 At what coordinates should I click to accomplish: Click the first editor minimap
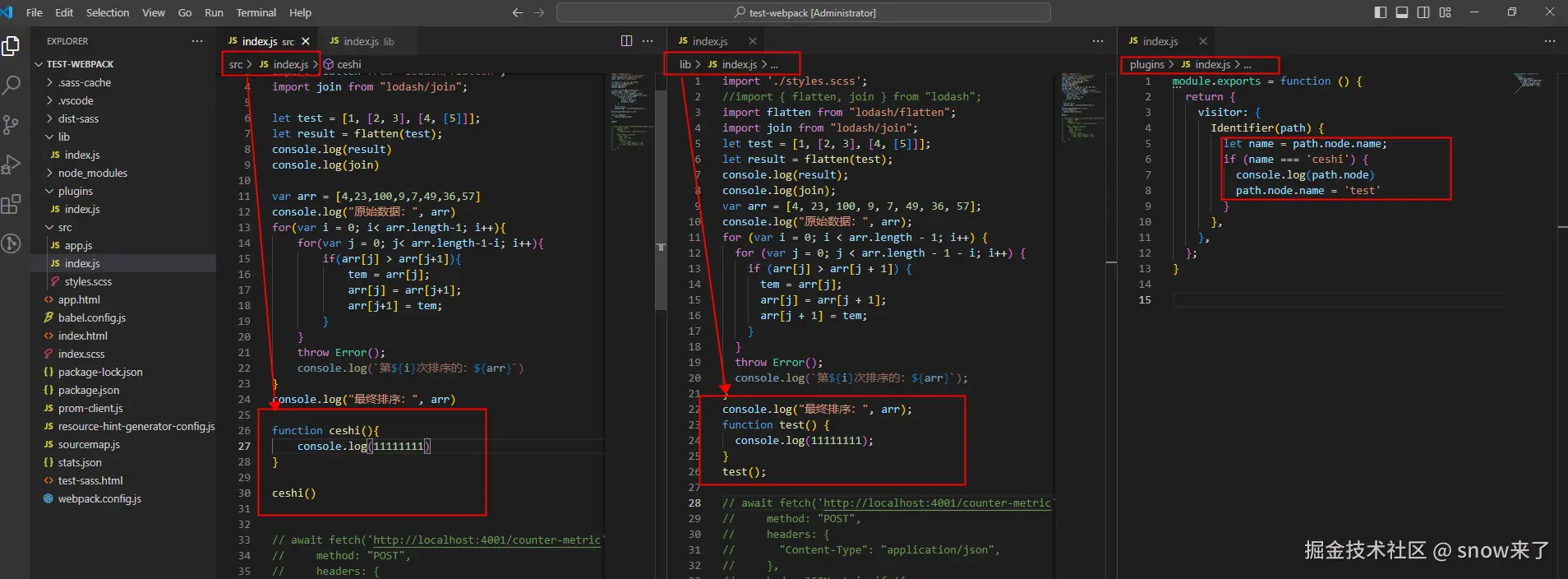click(x=631, y=111)
